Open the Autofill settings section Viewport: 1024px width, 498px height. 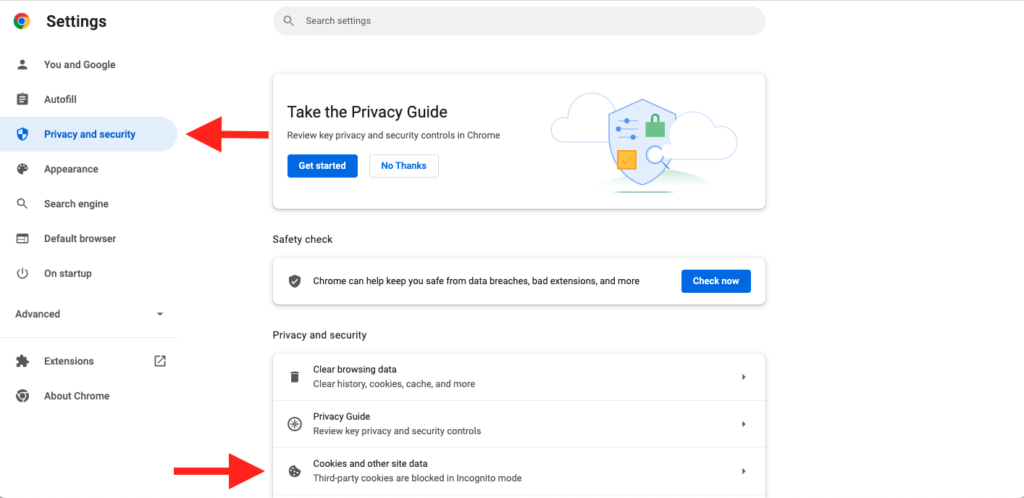[60, 100]
